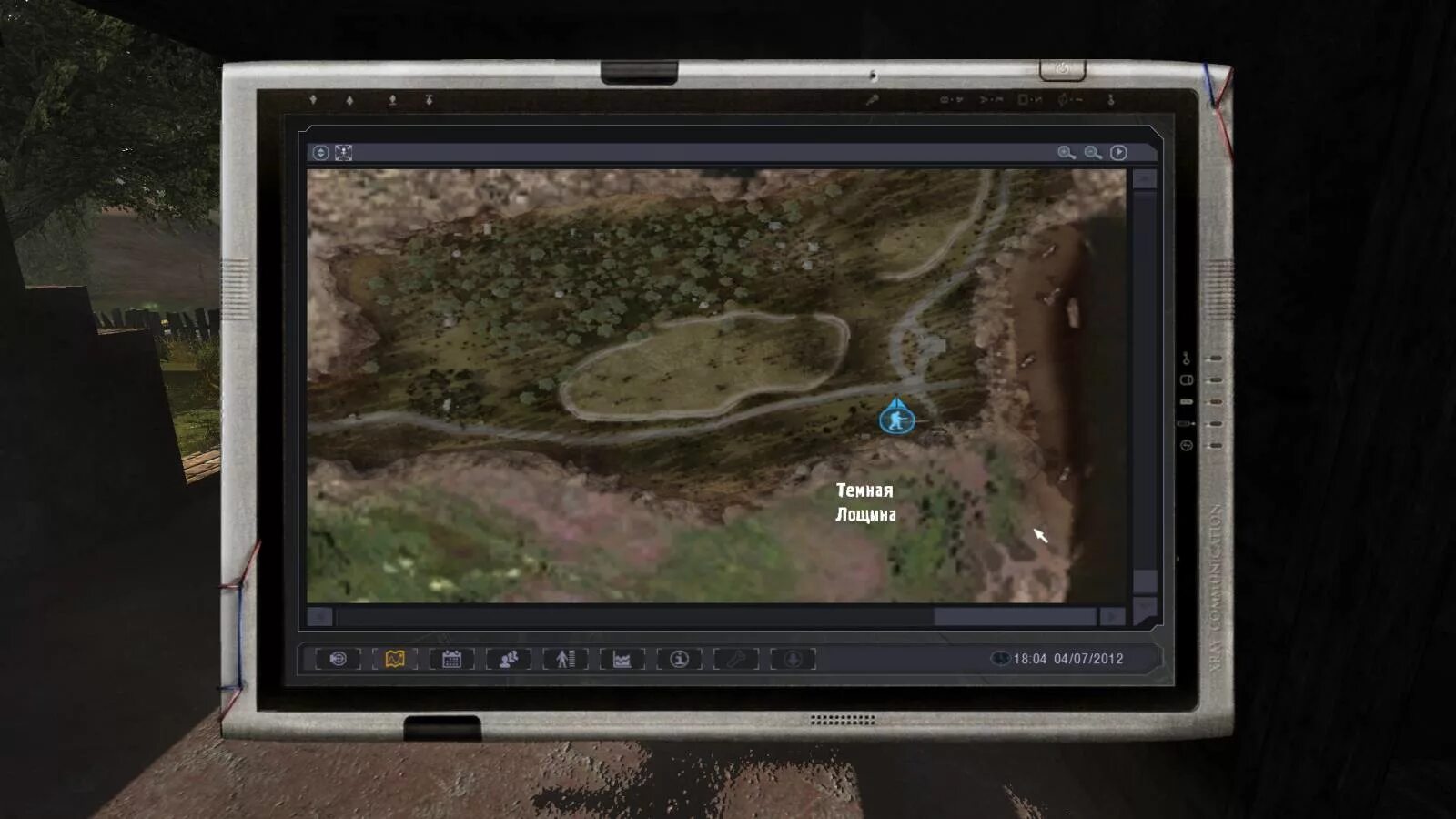Open the greyed download arrow tab
The height and width of the screenshot is (819, 1456).
[793, 659]
